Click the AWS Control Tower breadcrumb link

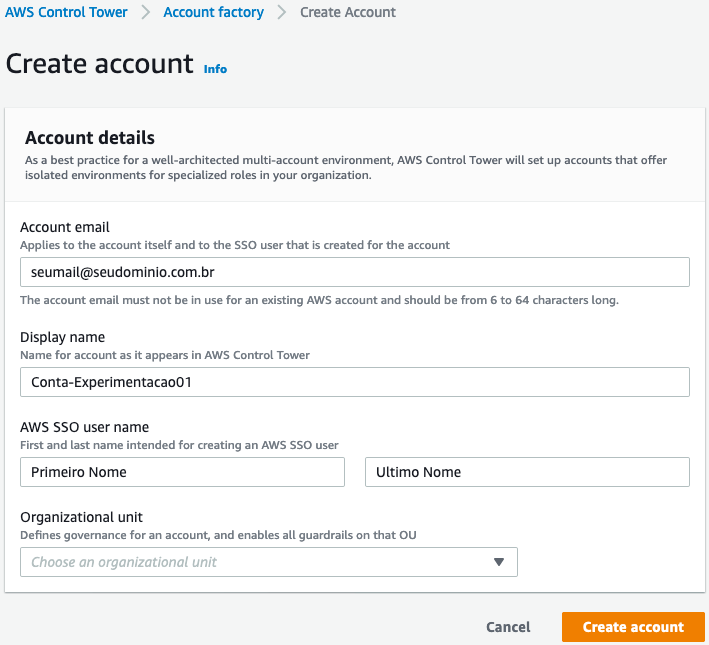point(67,13)
